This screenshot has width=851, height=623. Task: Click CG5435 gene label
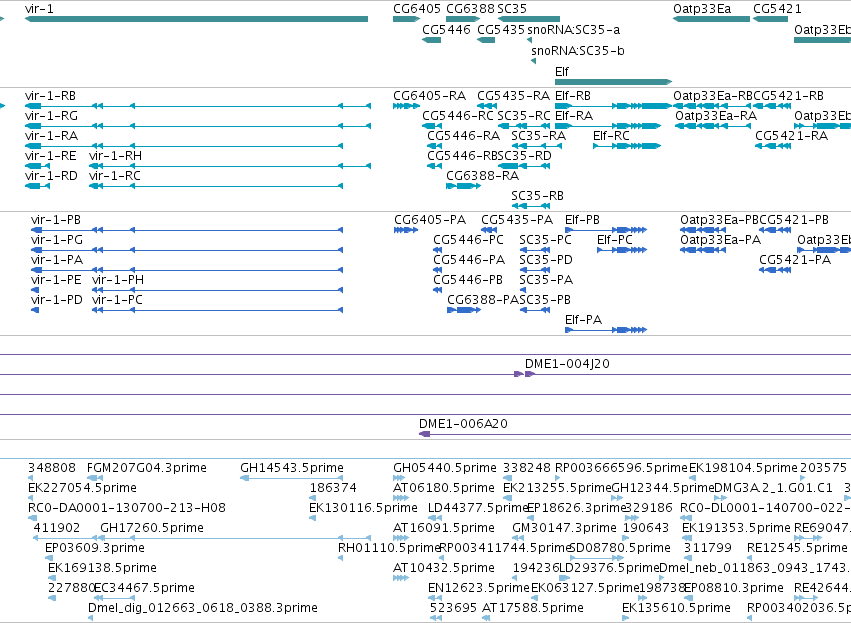[501, 29]
